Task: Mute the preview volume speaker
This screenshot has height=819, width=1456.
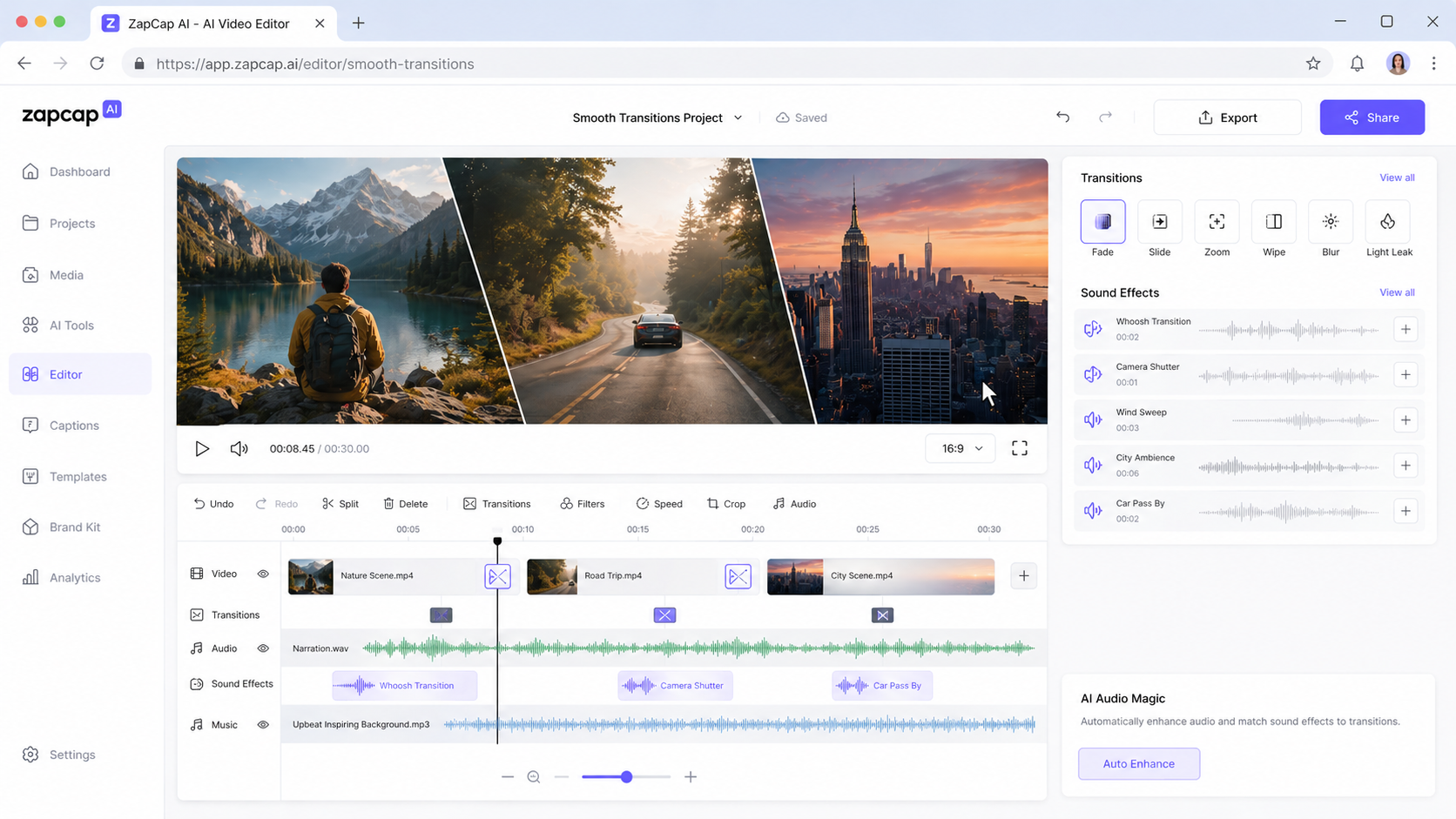Action: [x=239, y=448]
